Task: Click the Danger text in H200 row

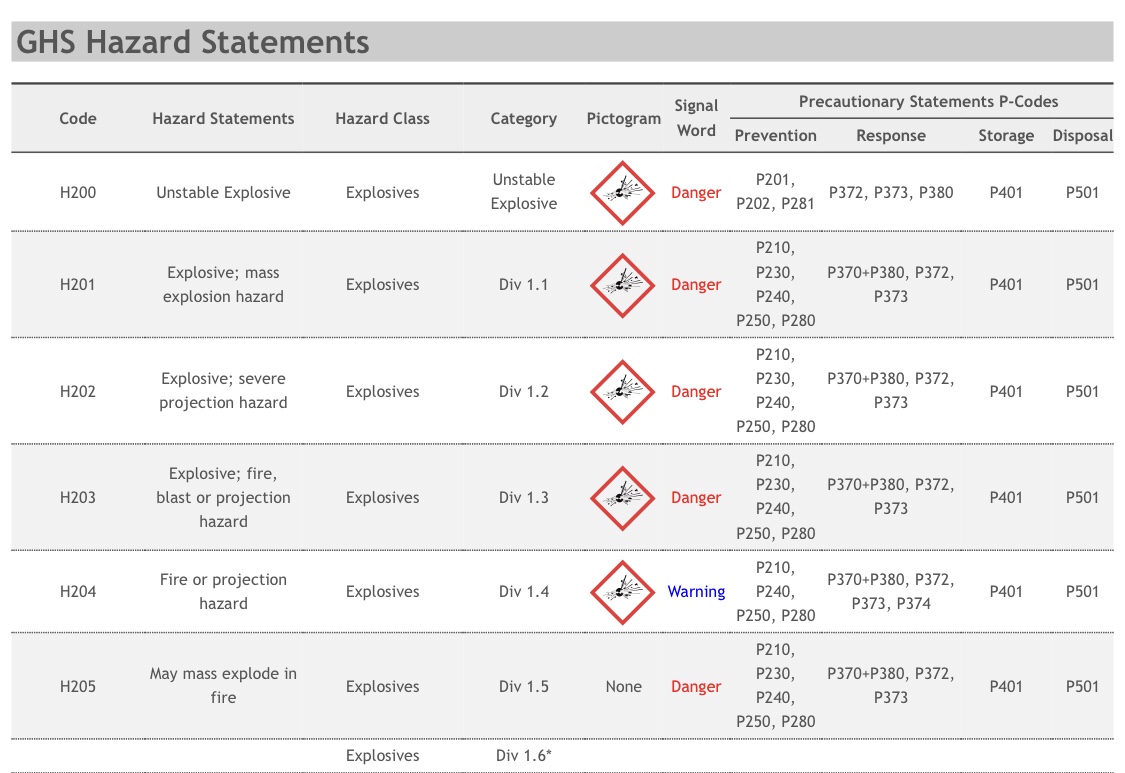Action: pos(696,192)
